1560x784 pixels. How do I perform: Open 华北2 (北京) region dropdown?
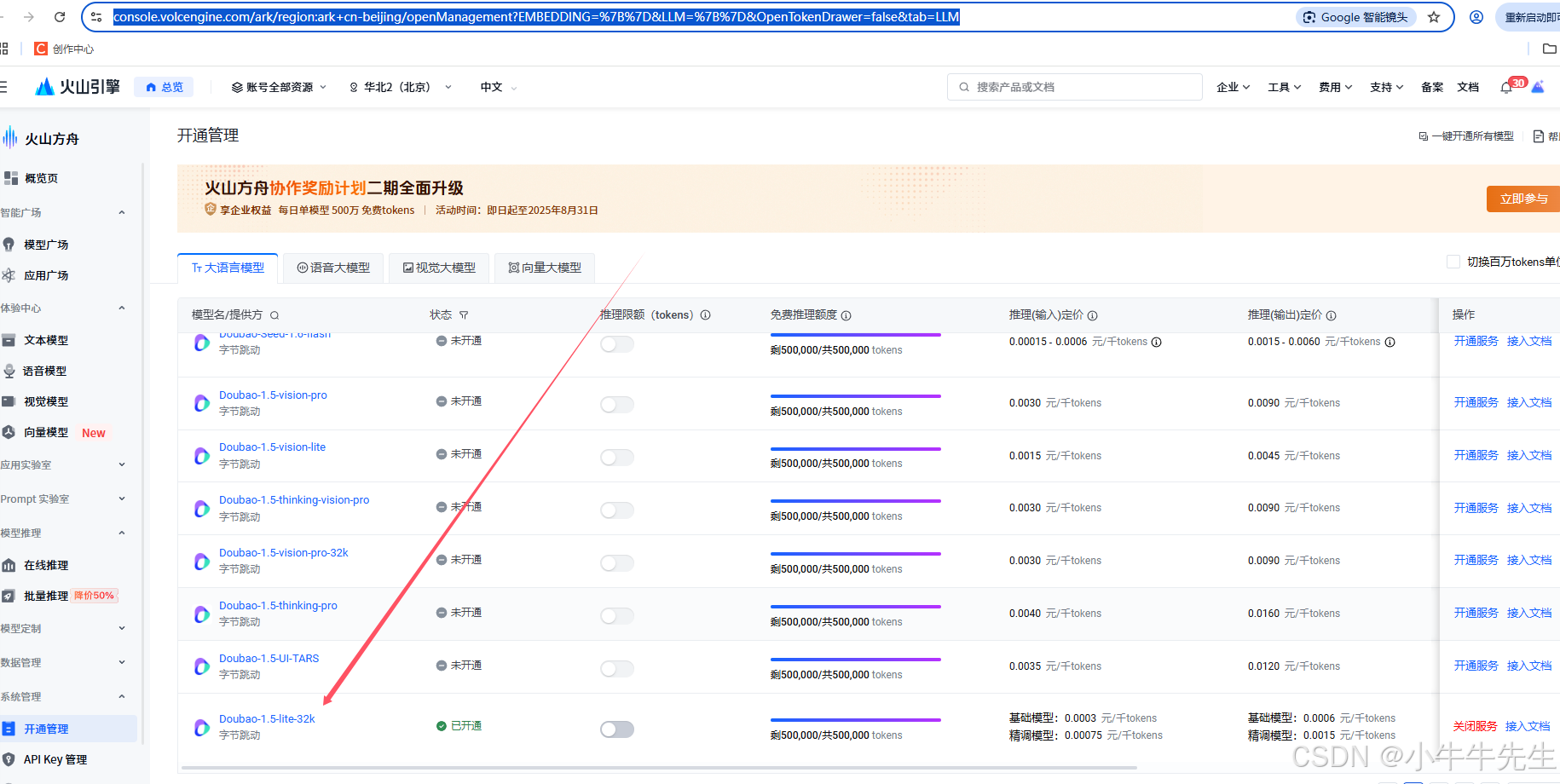pyautogui.click(x=400, y=87)
